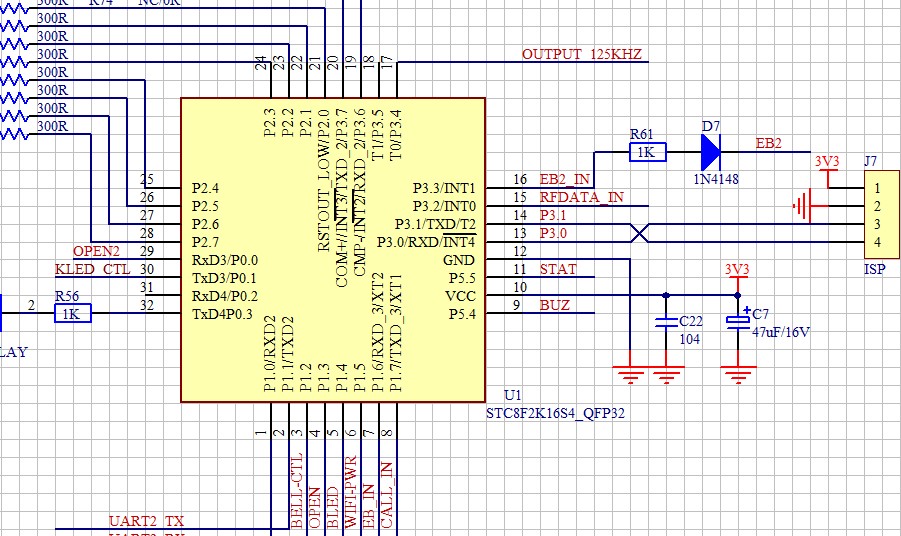Click pin label P3.2/INT0

(444, 206)
